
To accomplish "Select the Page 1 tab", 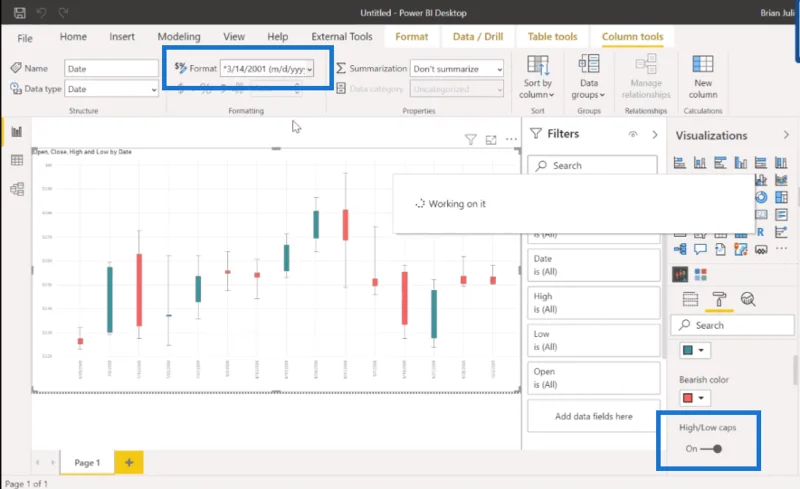I will (87, 462).
